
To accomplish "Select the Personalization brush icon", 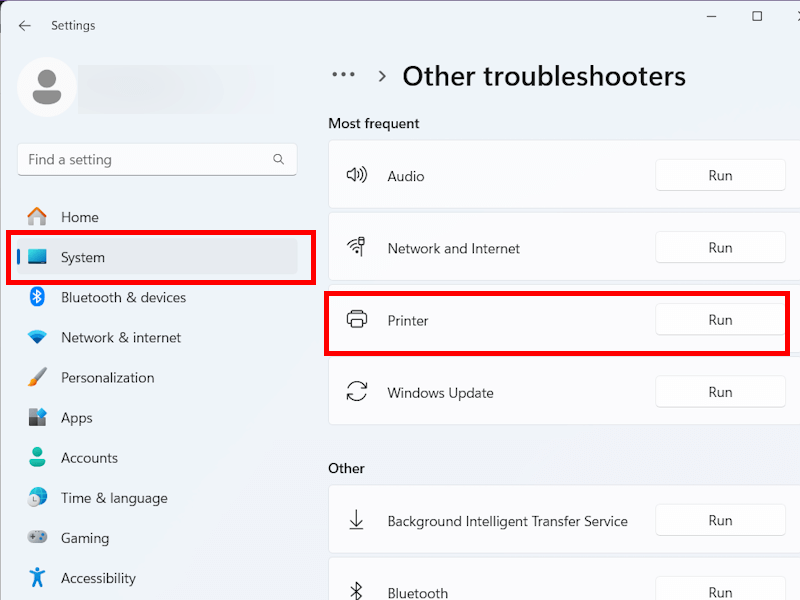I will pyautogui.click(x=37, y=377).
